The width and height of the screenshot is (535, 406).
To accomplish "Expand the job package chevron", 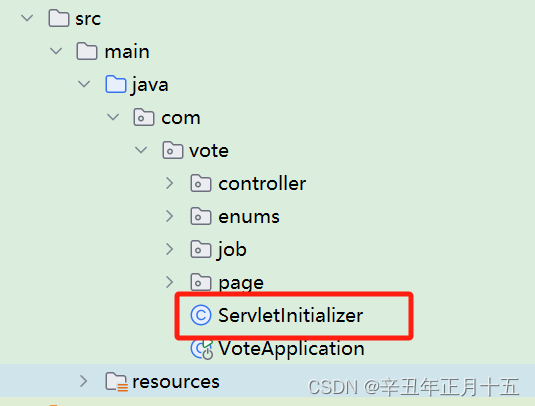I will click(x=170, y=249).
